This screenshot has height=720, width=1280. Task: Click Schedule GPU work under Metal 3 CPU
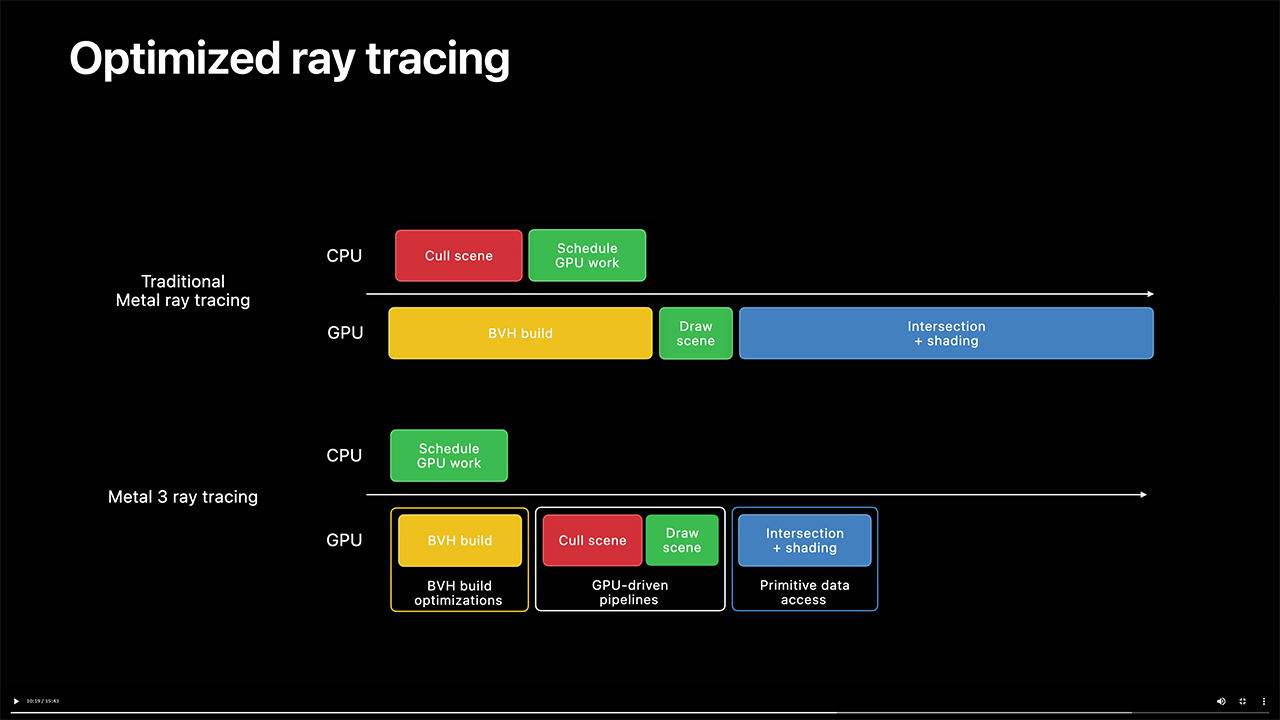click(449, 456)
